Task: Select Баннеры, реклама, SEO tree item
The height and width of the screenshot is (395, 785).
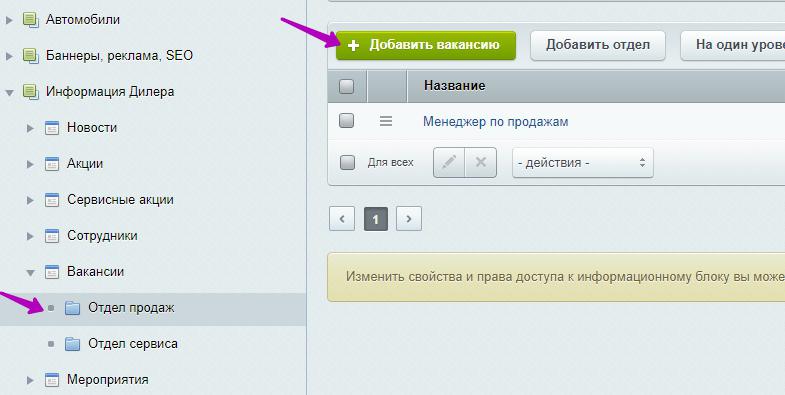Action: 119,56
